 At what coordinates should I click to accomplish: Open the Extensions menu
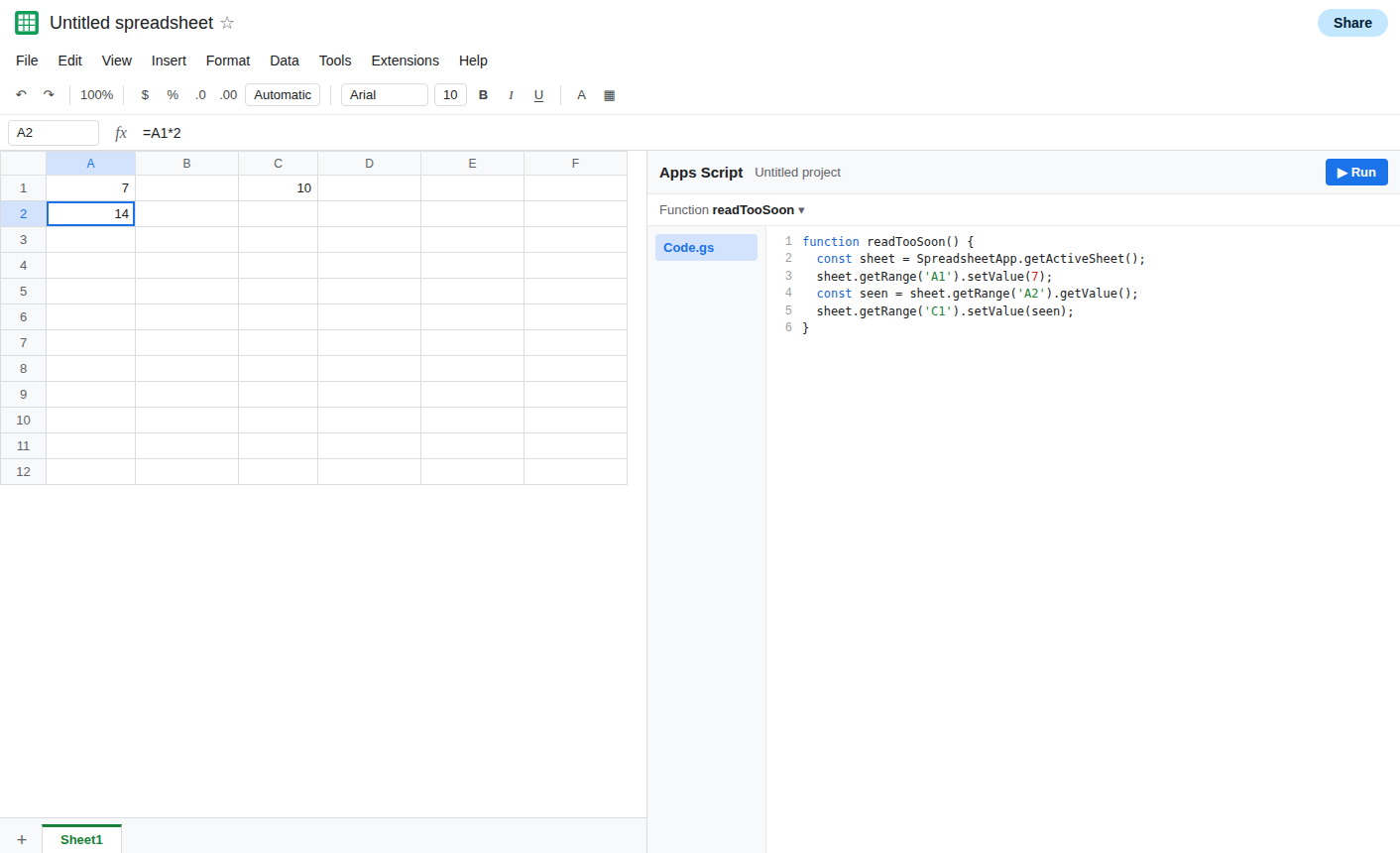pyautogui.click(x=405, y=61)
